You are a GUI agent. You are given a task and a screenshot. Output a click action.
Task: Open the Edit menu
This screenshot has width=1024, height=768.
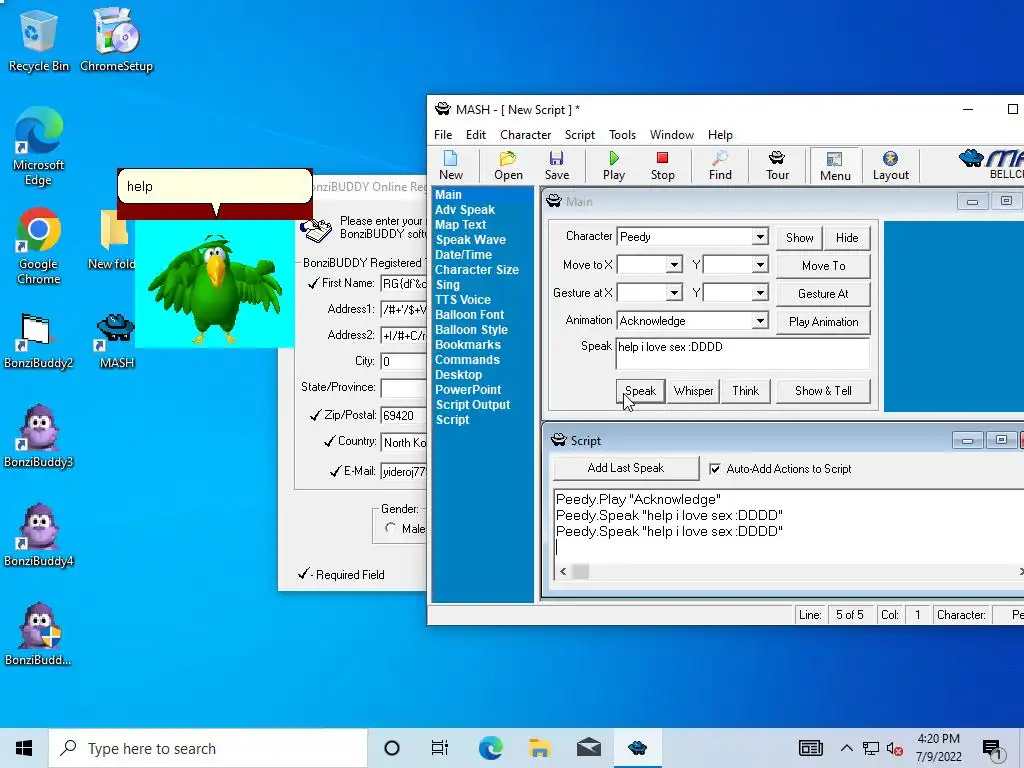(x=475, y=135)
